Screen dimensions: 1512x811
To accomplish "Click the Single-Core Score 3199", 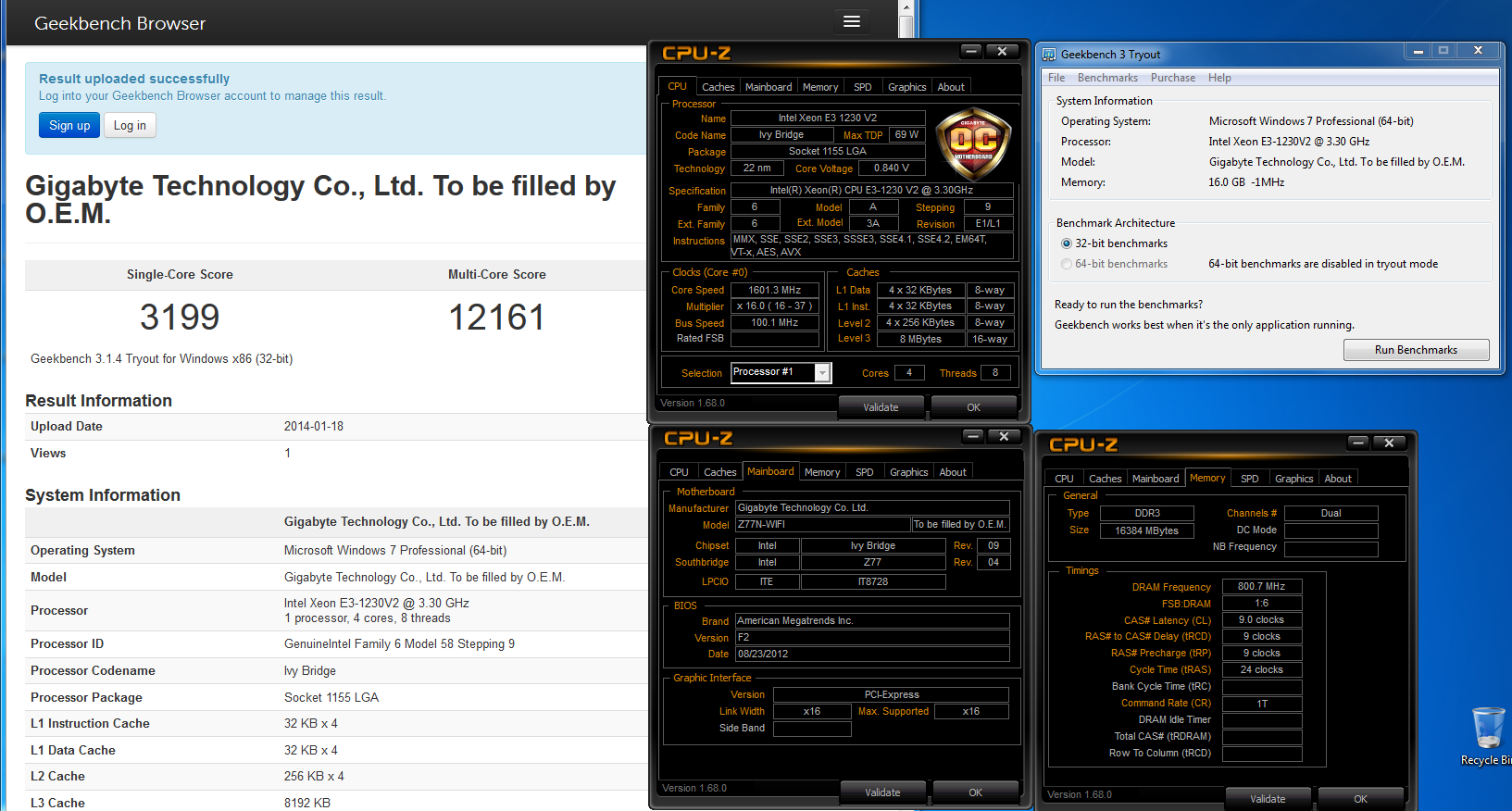I will (180, 318).
